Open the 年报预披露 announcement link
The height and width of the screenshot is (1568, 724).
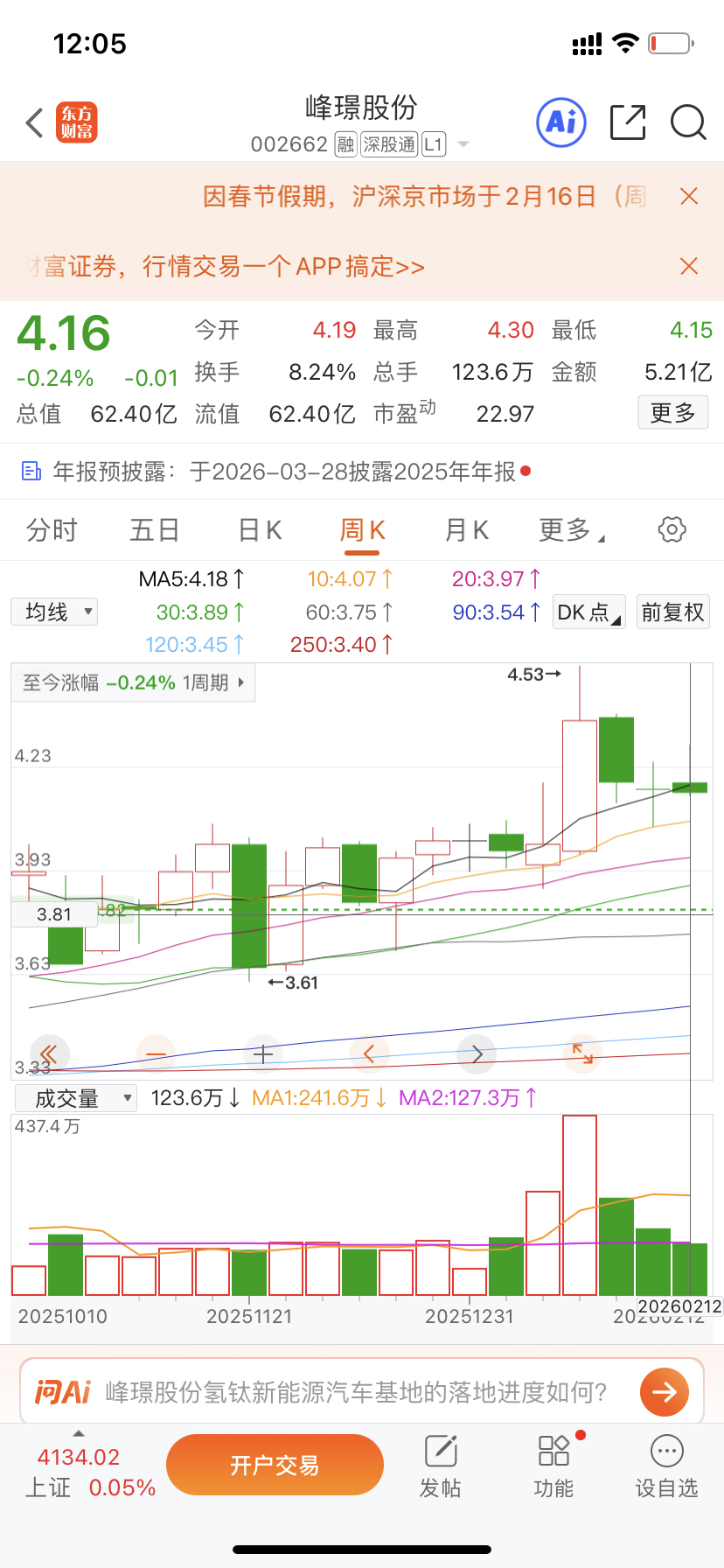point(284,472)
